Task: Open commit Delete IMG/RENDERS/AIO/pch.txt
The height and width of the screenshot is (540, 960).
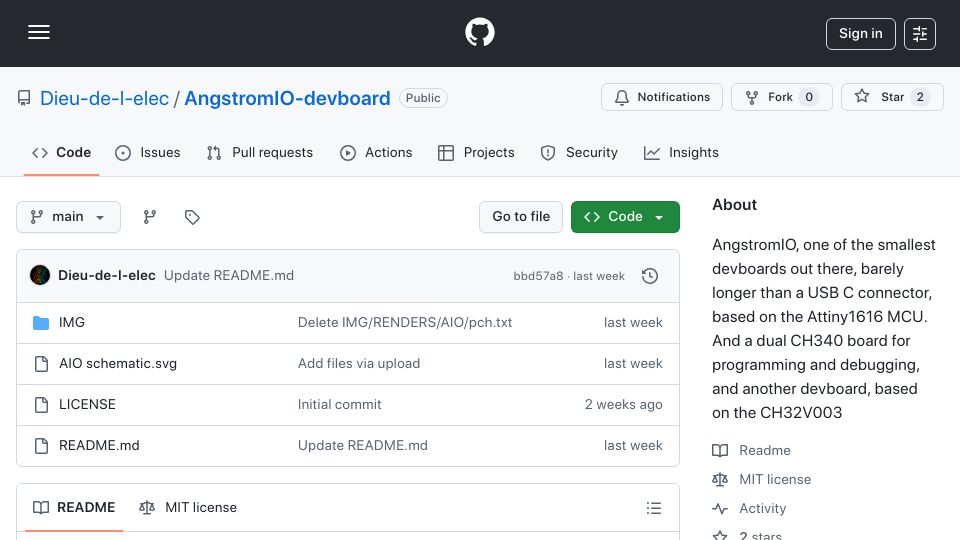Action: click(405, 323)
